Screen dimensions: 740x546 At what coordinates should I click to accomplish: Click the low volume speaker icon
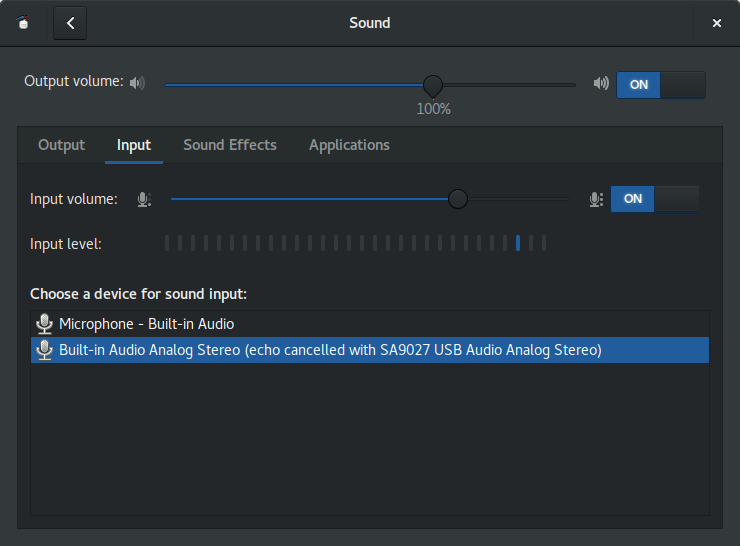coord(137,83)
